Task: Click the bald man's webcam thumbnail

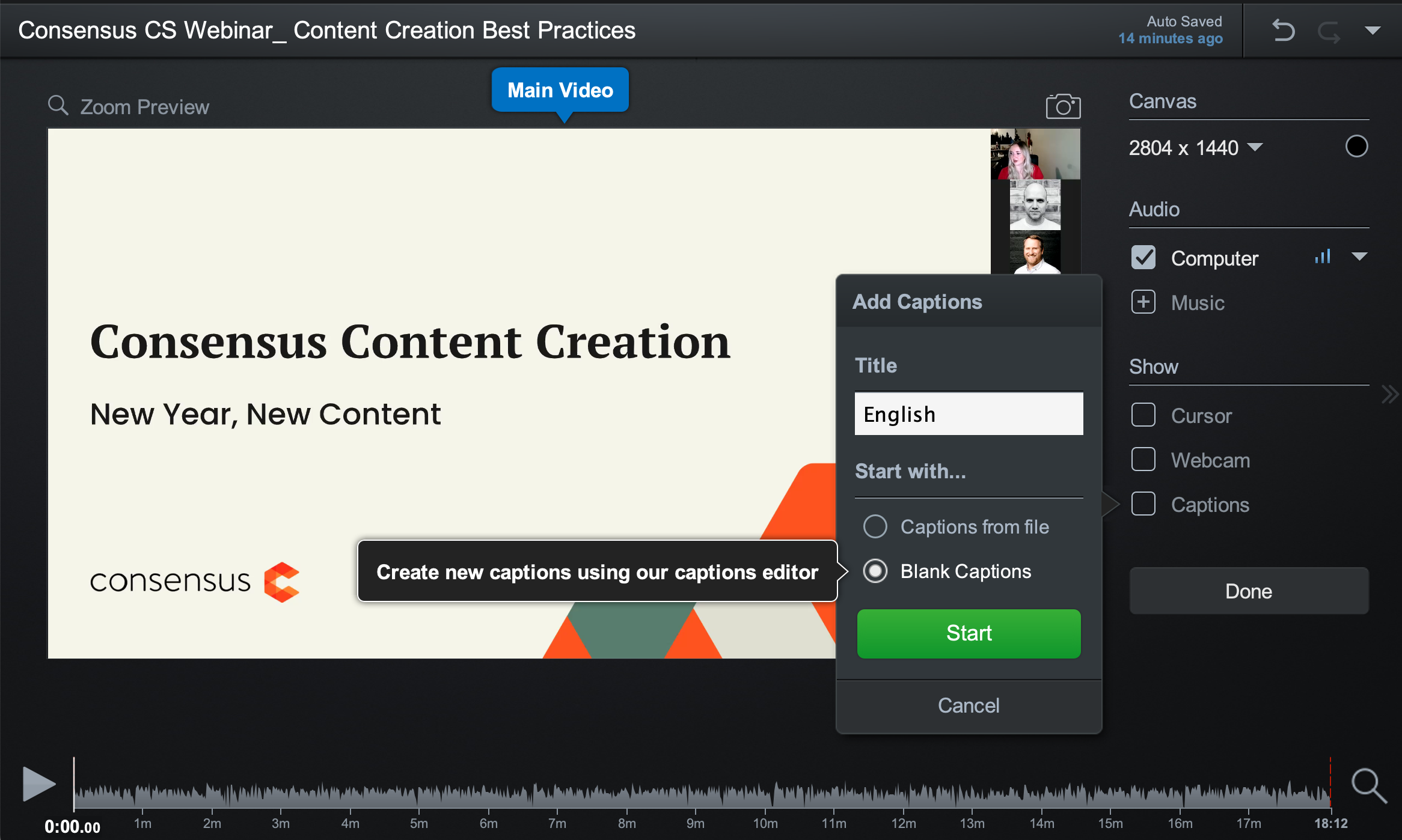Action: [x=1035, y=205]
